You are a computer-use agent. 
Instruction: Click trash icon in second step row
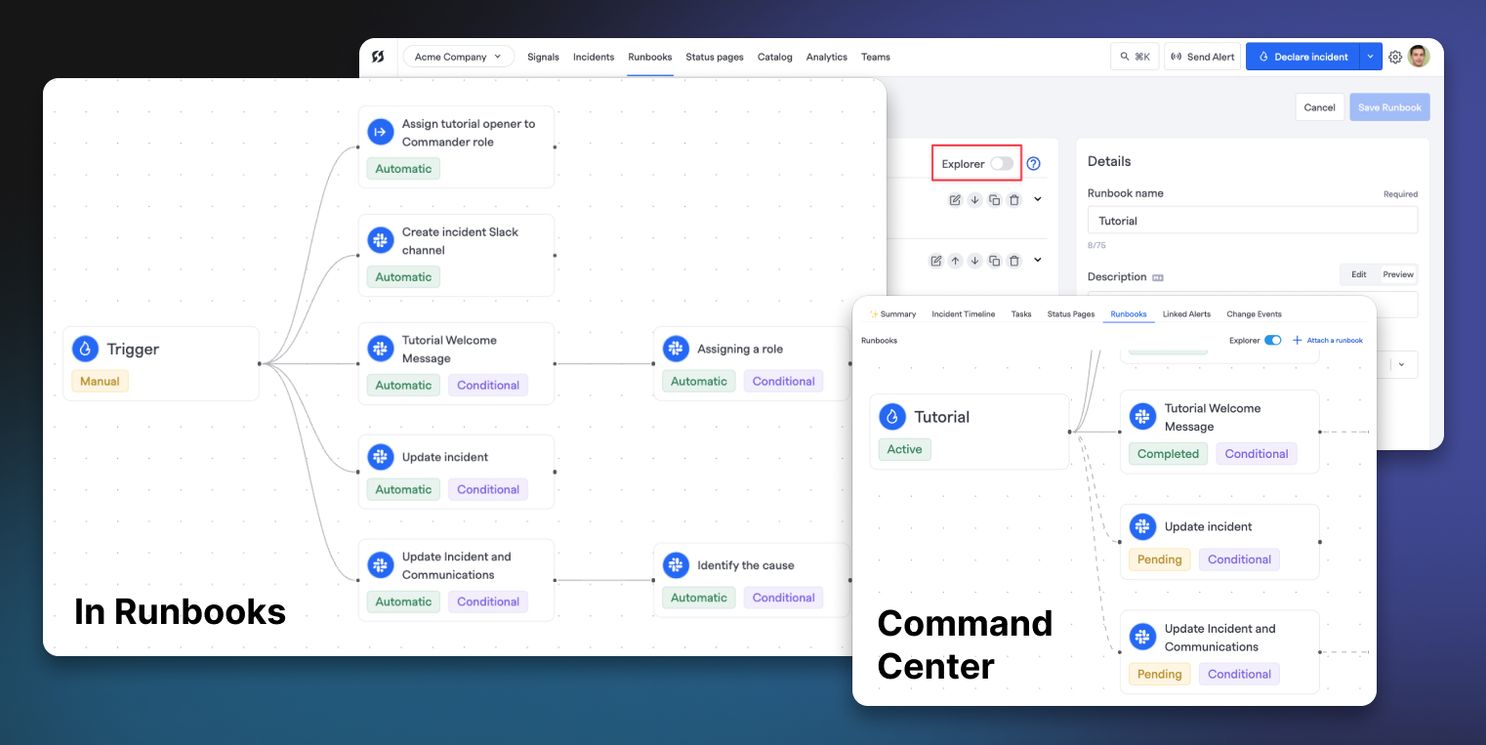pyautogui.click(x=1014, y=261)
